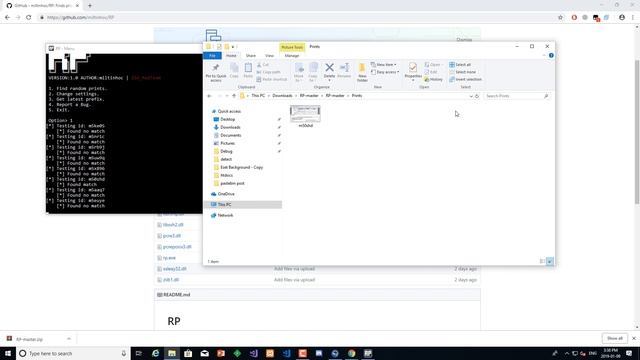The width and height of the screenshot is (640, 360).
Task: Open the File tab in Explorer
Action: [x=212, y=56]
